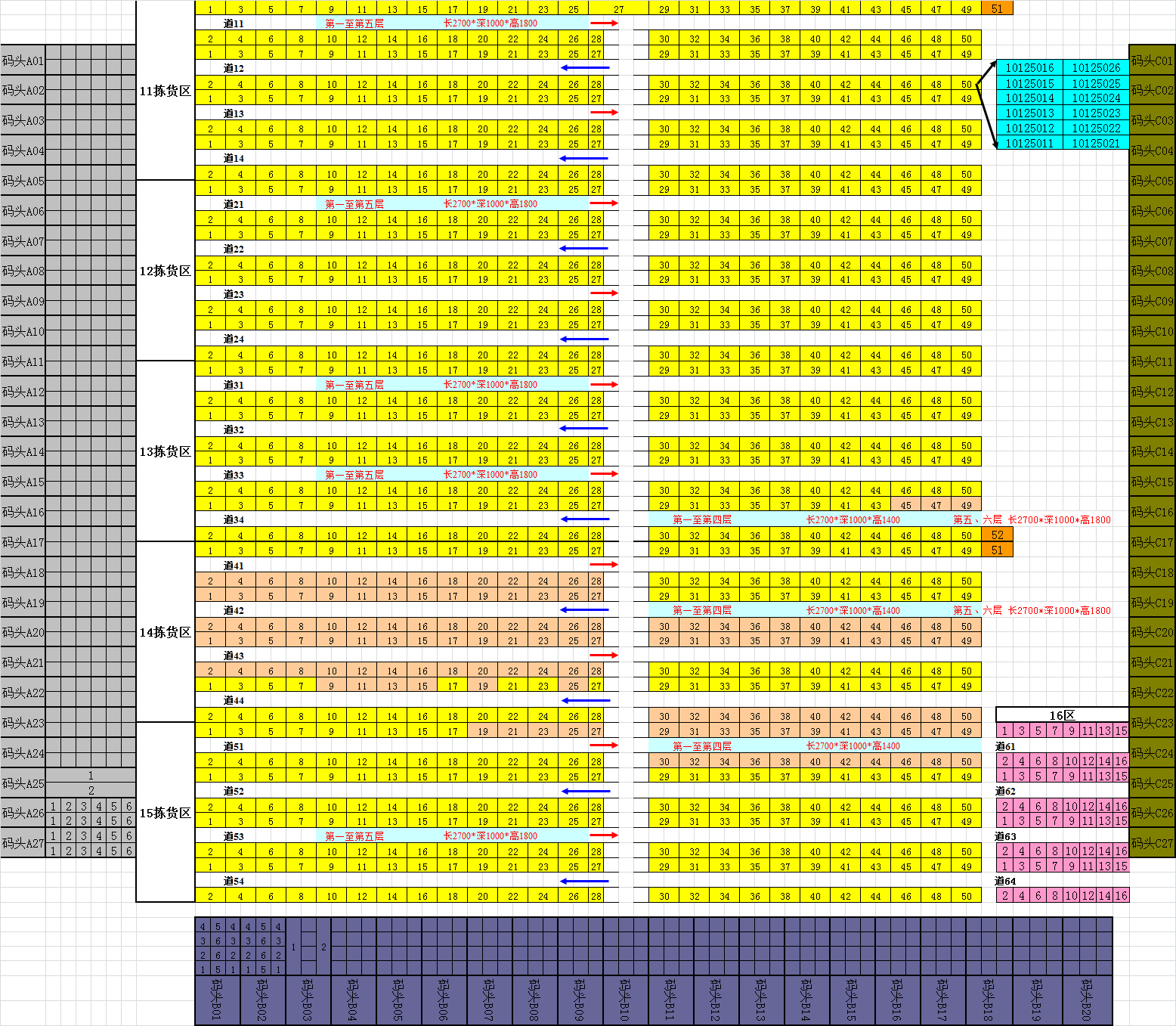The height and width of the screenshot is (1026, 1176).
Task: Select the 码头B01 dock at bottom
Action: (x=217, y=1000)
